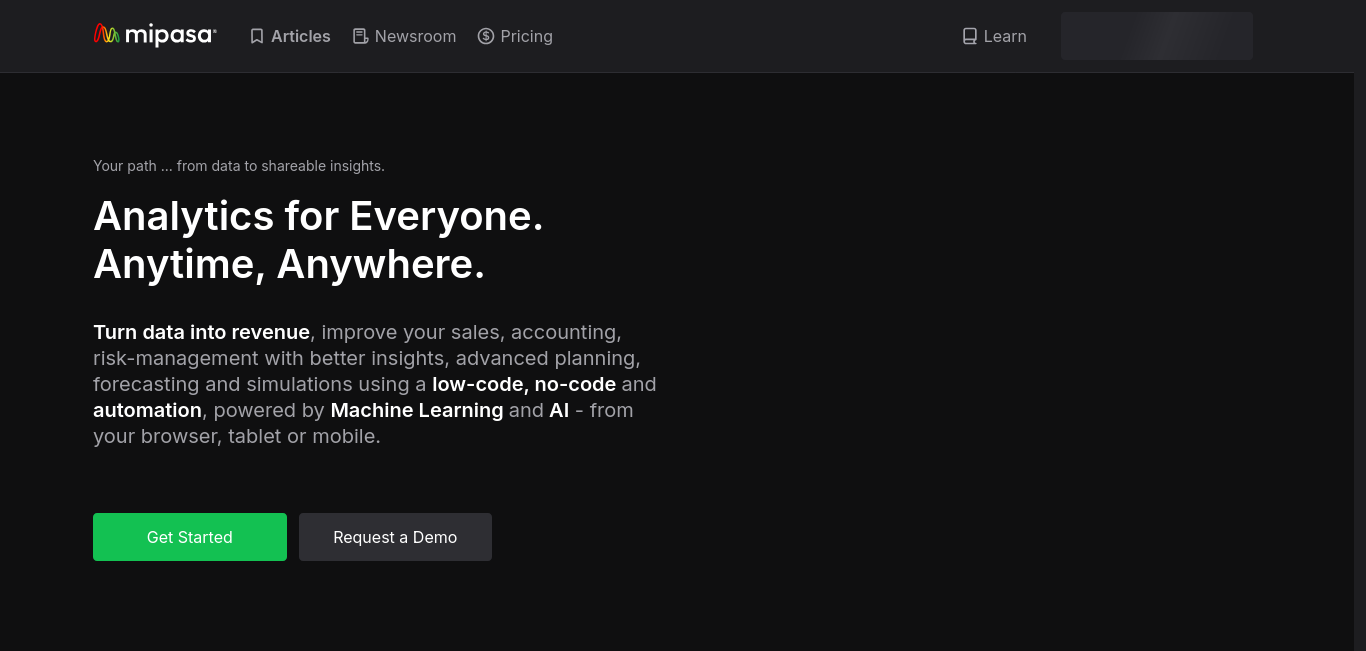Go to the Pricing page
The image size is (1366, 651).
[x=515, y=36]
